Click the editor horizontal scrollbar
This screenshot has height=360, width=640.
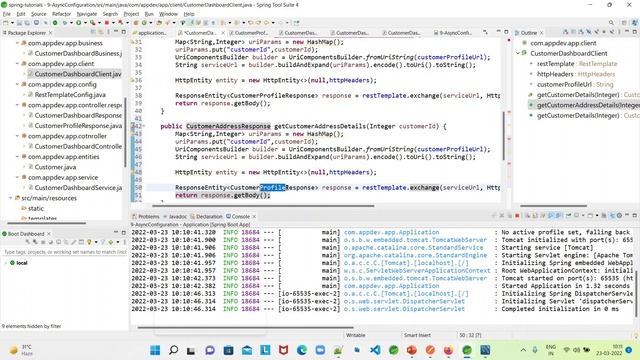tap(263, 206)
